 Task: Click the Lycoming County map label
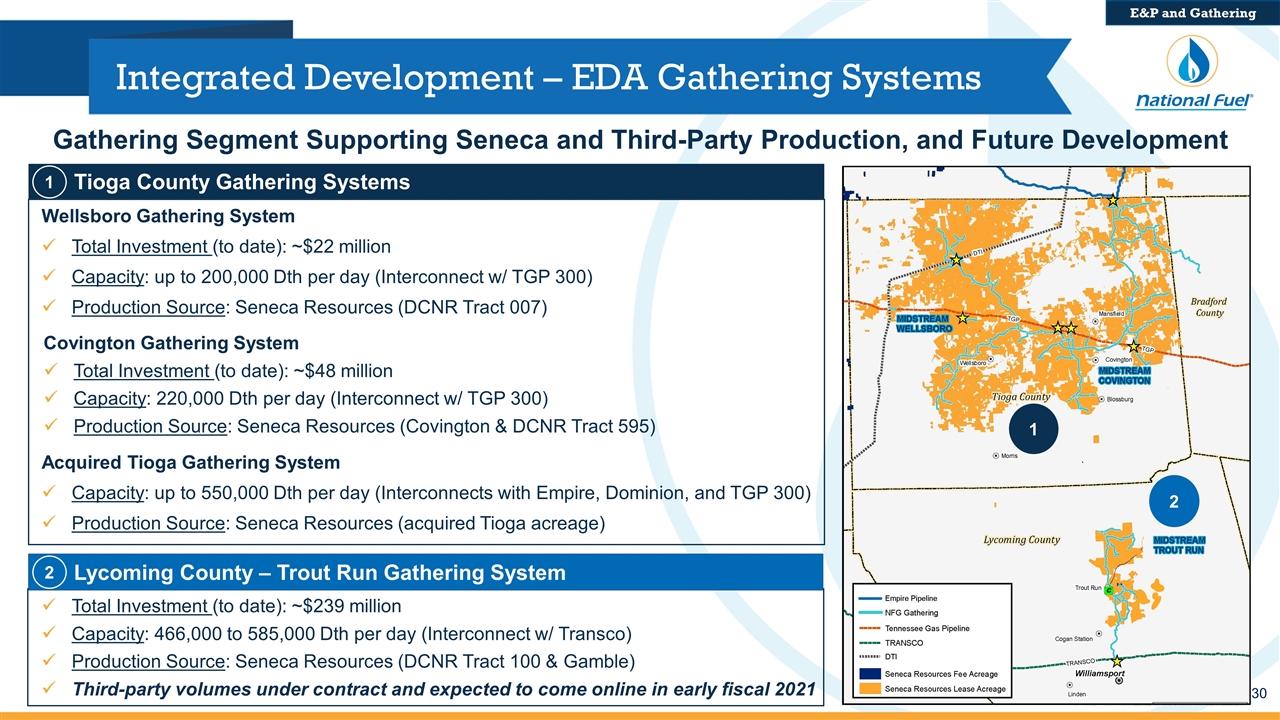[x=1019, y=540]
